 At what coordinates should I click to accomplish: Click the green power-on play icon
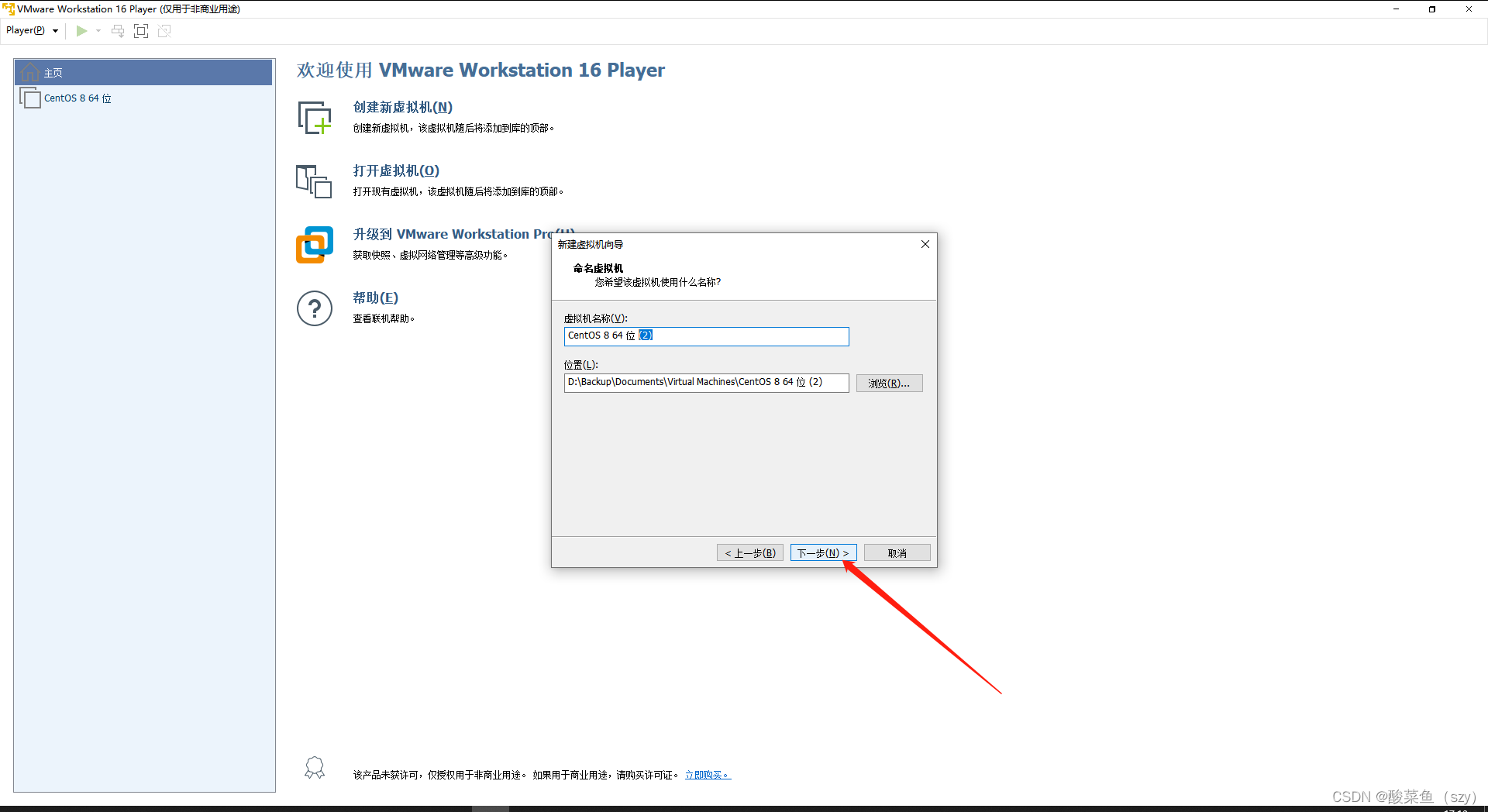click(81, 31)
